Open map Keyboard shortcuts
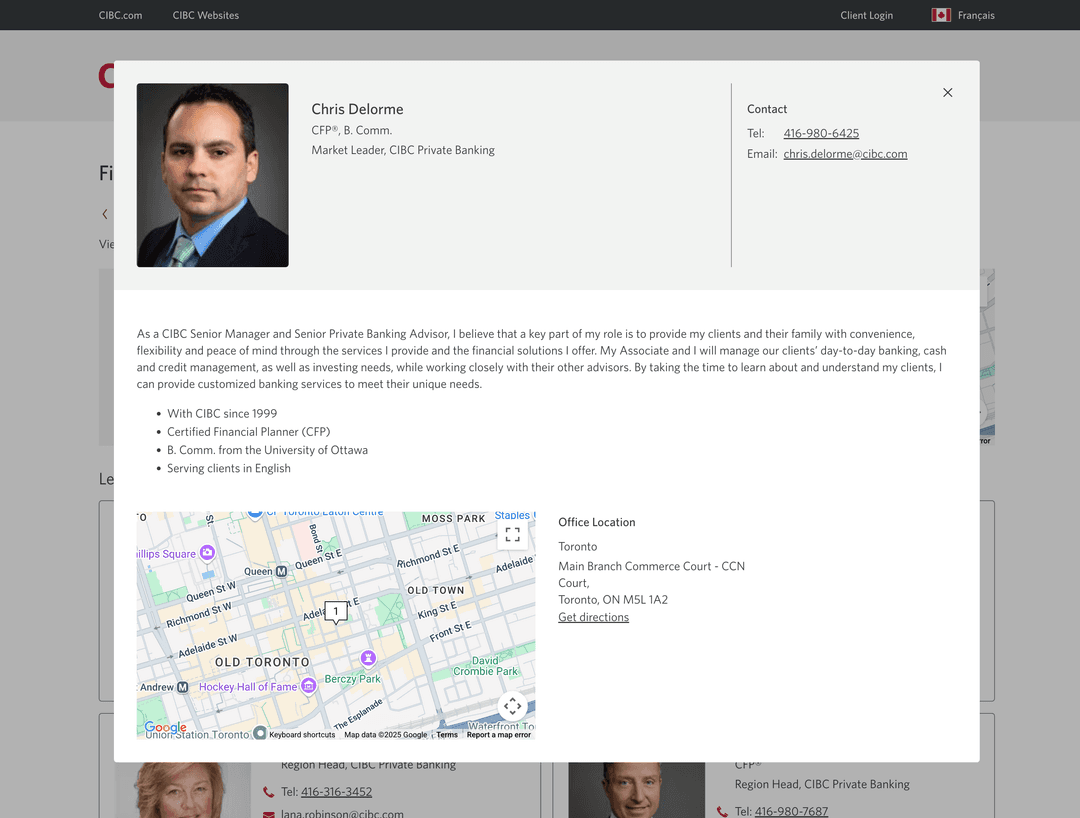Screen dimensions: 1080x818 coord(302,735)
